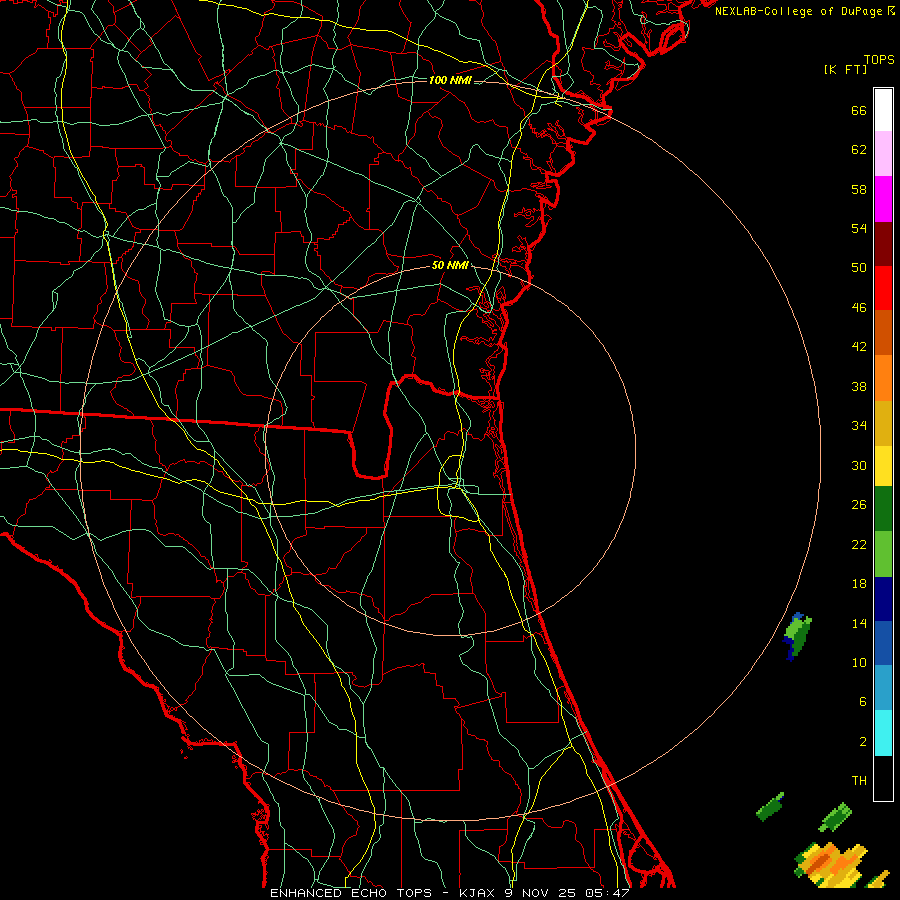Click the dark orange 42-46 kft legend swatch
This screenshot has width=900, height=900.
(x=883, y=332)
